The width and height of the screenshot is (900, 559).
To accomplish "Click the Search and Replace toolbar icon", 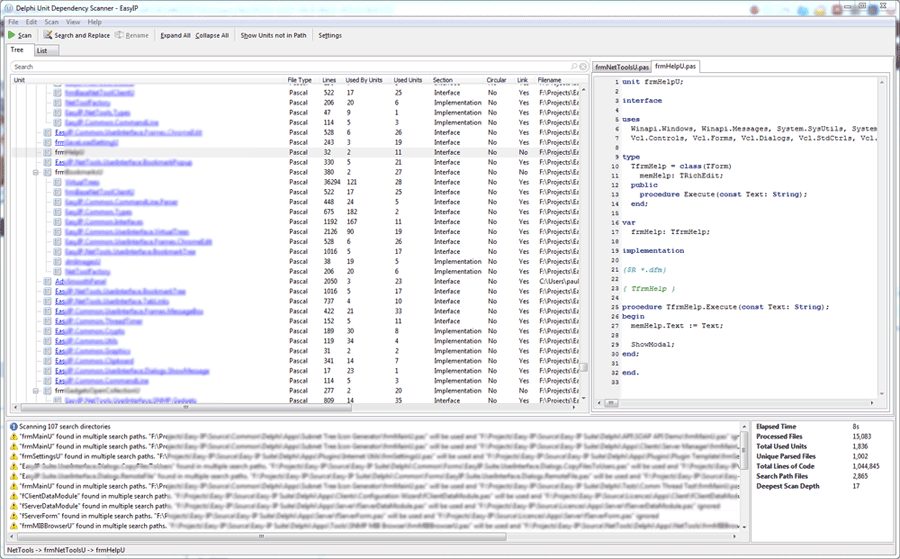I will [46, 35].
